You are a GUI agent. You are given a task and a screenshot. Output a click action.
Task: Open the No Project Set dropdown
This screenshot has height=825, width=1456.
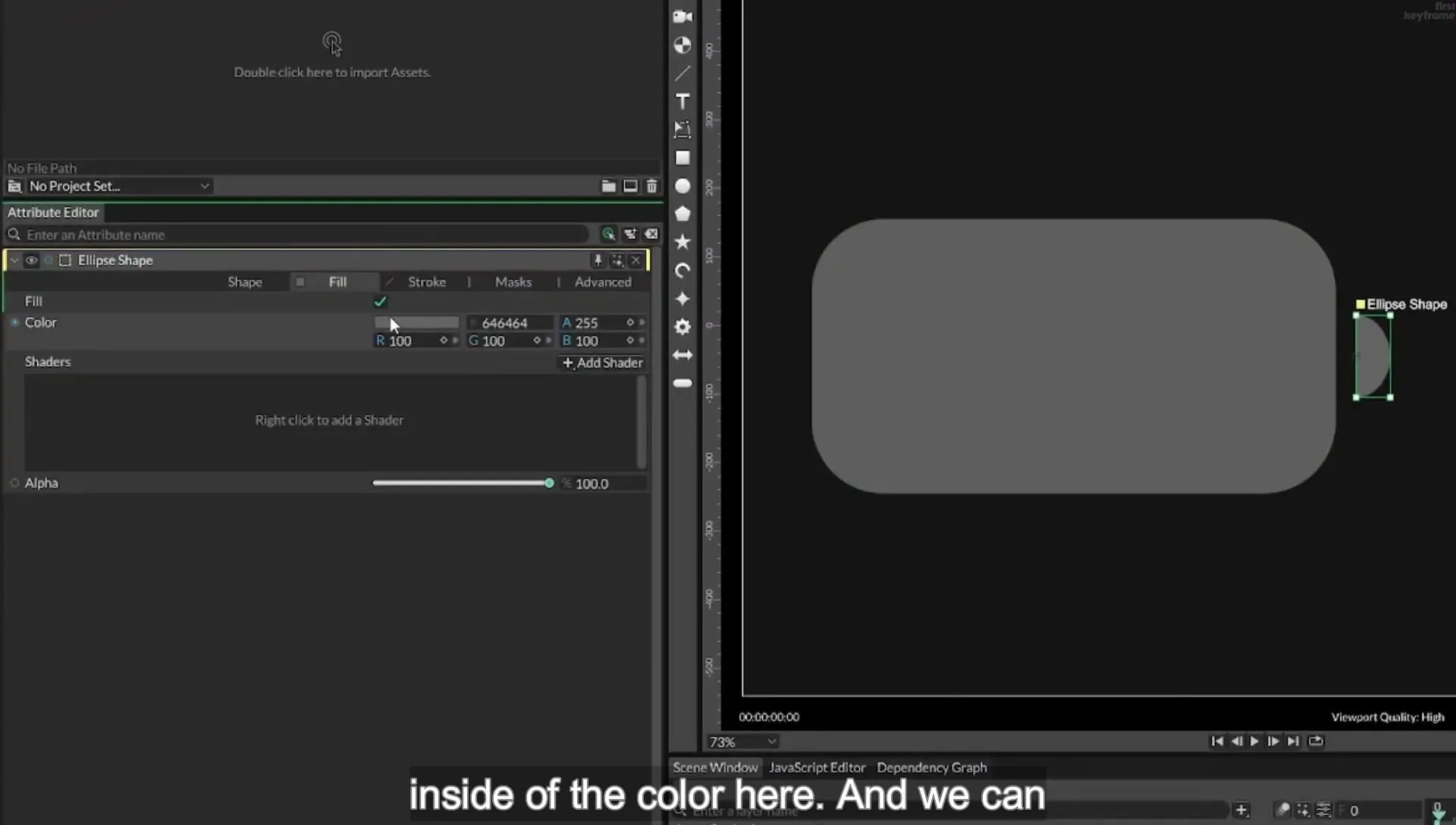click(118, 186)
